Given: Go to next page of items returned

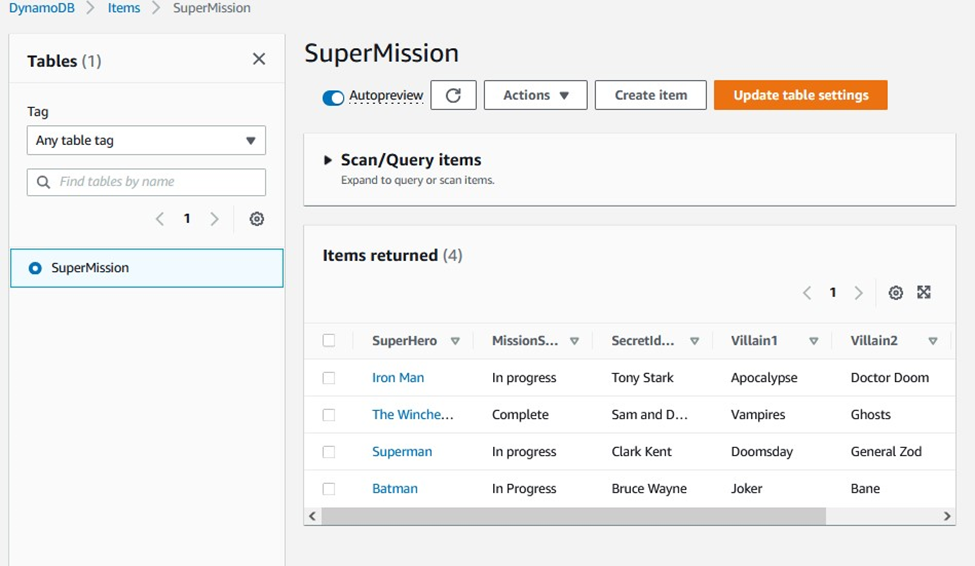Looking at the screenshot, I should pos(859,293).
